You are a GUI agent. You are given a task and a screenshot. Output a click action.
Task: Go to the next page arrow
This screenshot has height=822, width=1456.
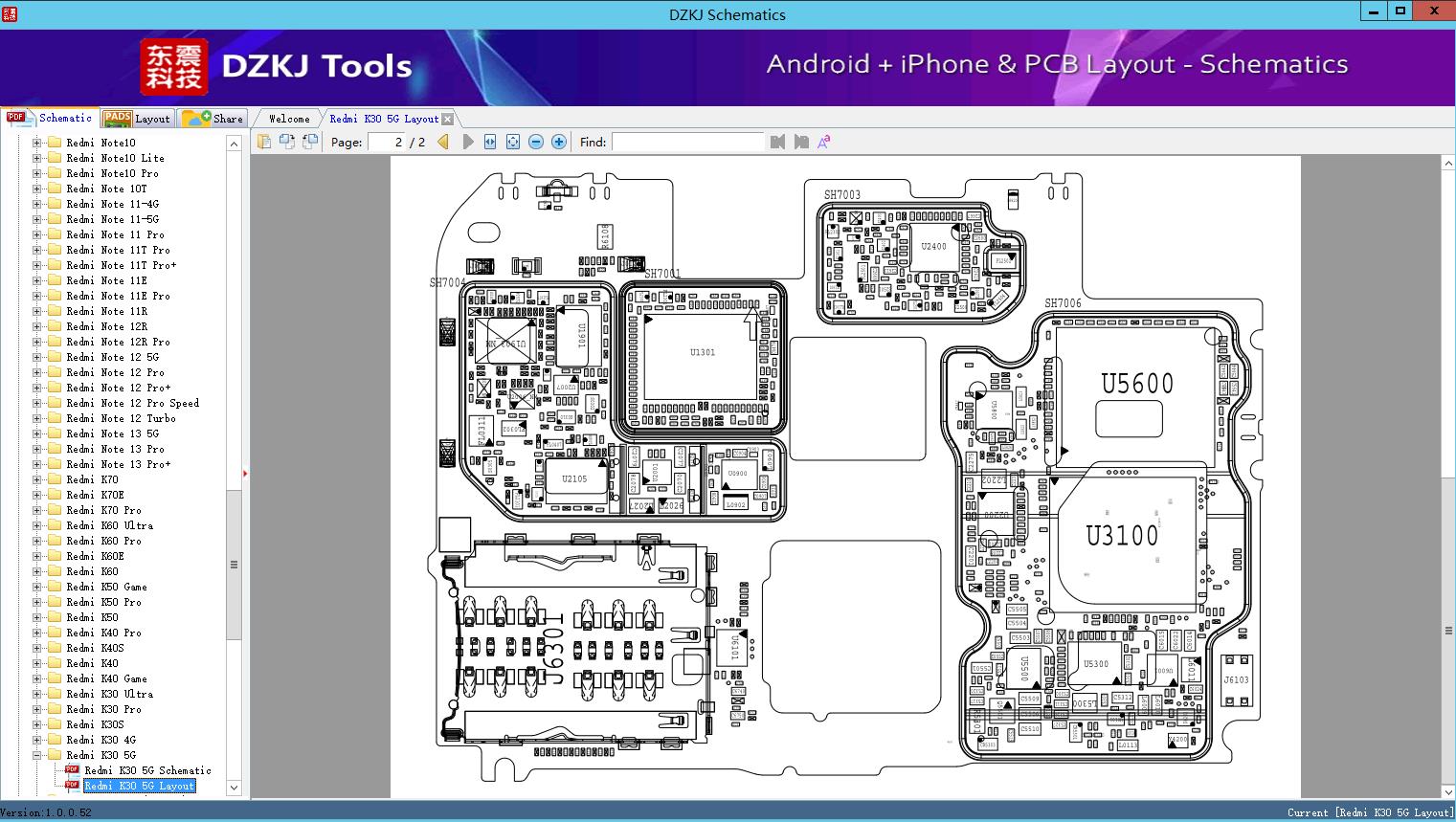point(467,142)
